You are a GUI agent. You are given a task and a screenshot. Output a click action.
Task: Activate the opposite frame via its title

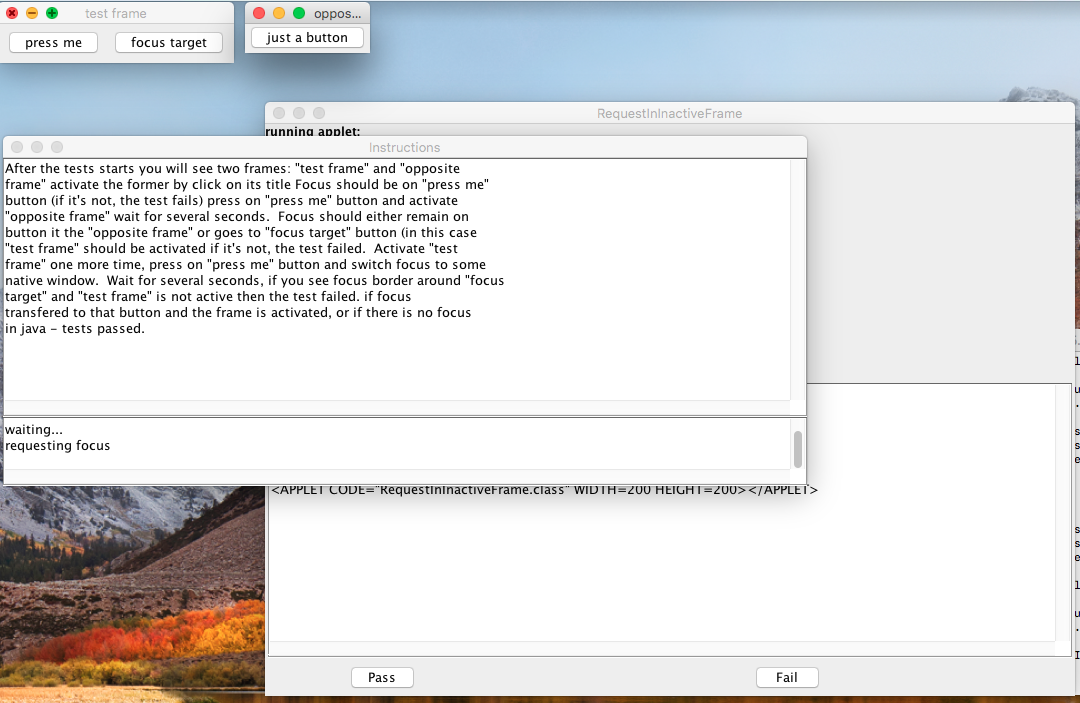[x=337, y=14]
